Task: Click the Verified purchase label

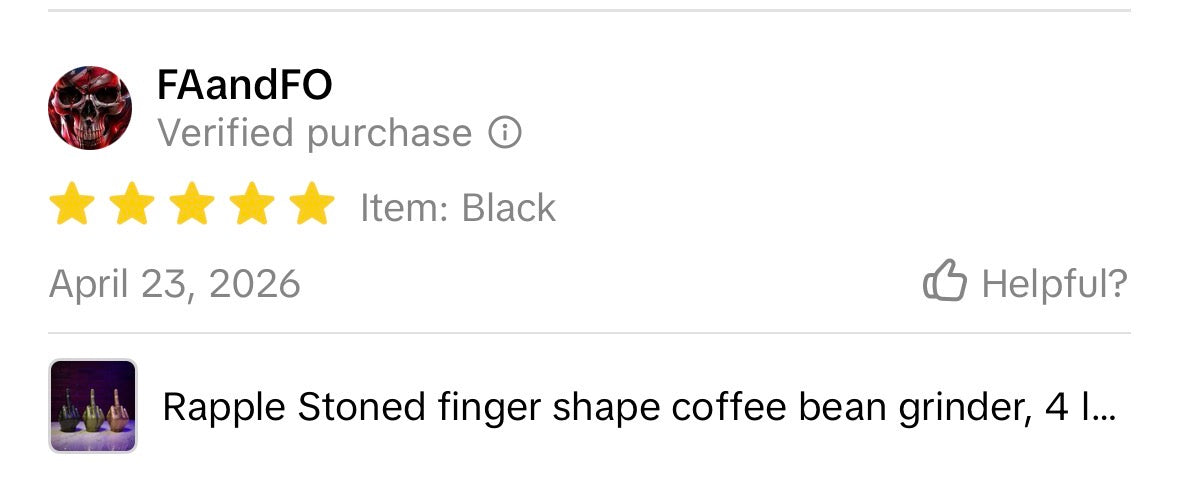Action: pos(314,134)
